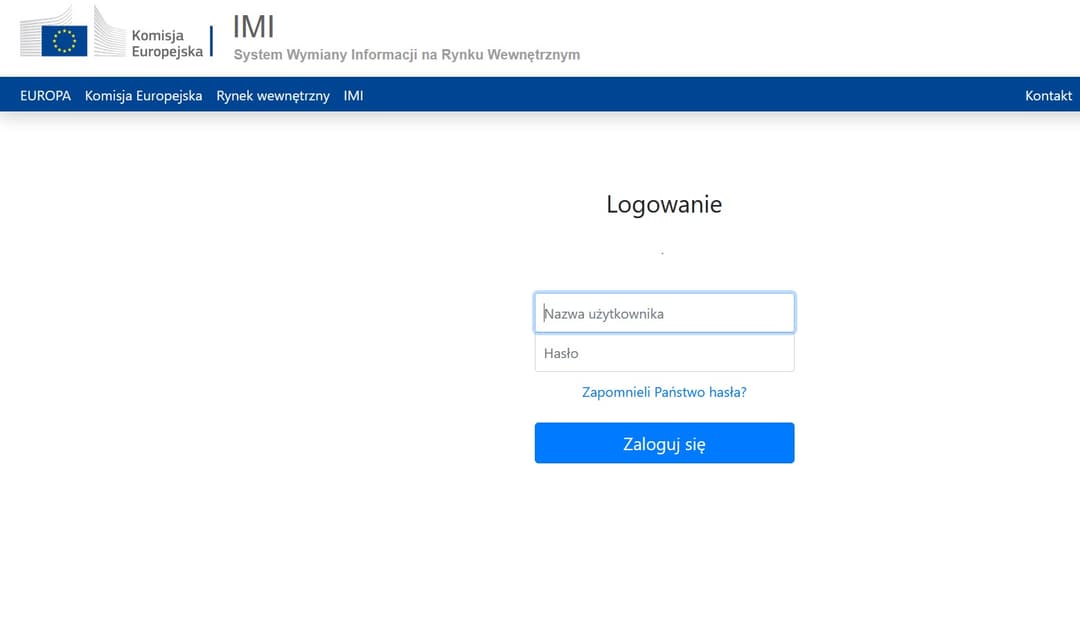
Task: Click the small dot below Logowanie
Action: 662,252
